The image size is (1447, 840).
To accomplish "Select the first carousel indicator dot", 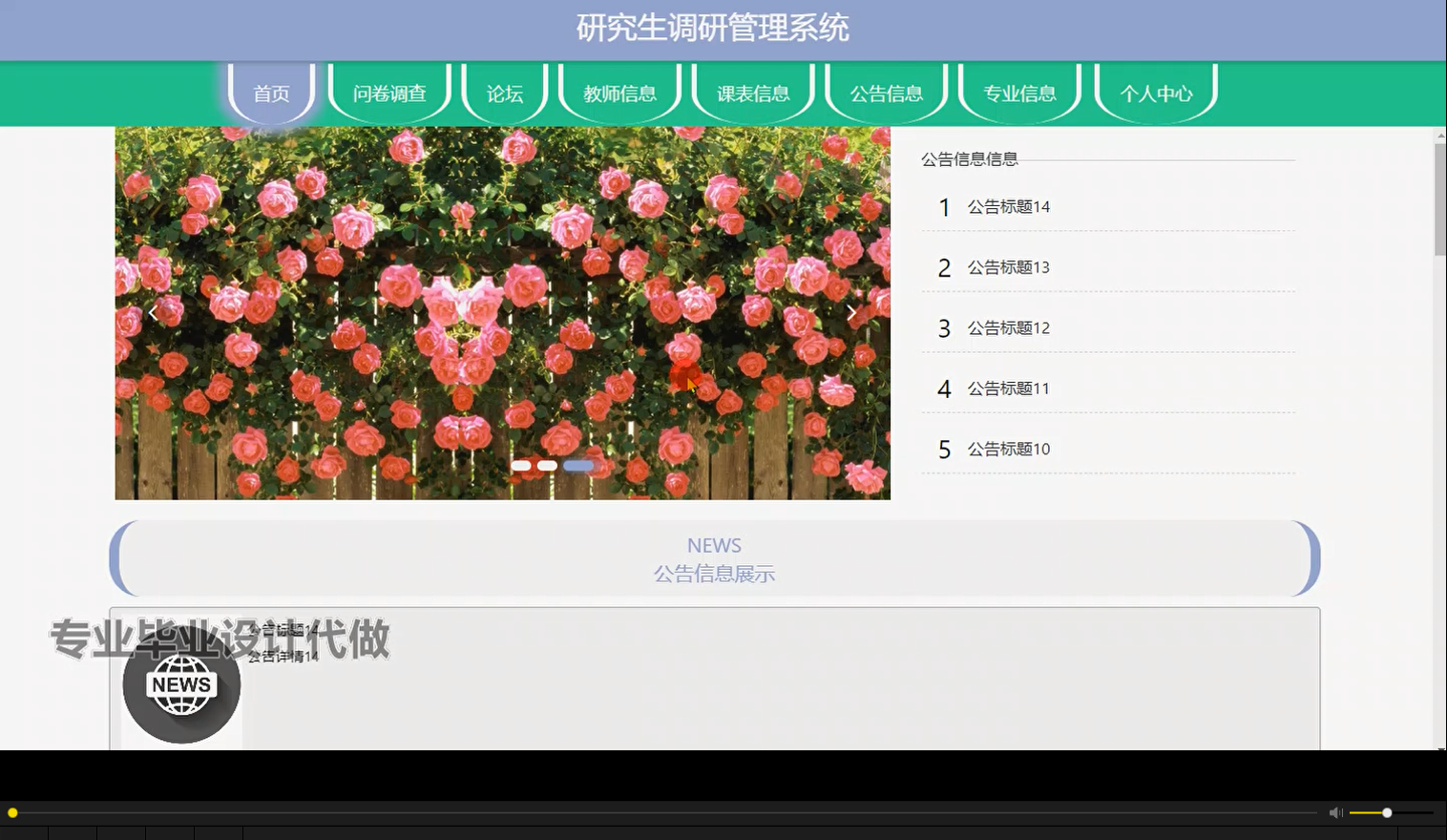I will [x=521, y=465].
